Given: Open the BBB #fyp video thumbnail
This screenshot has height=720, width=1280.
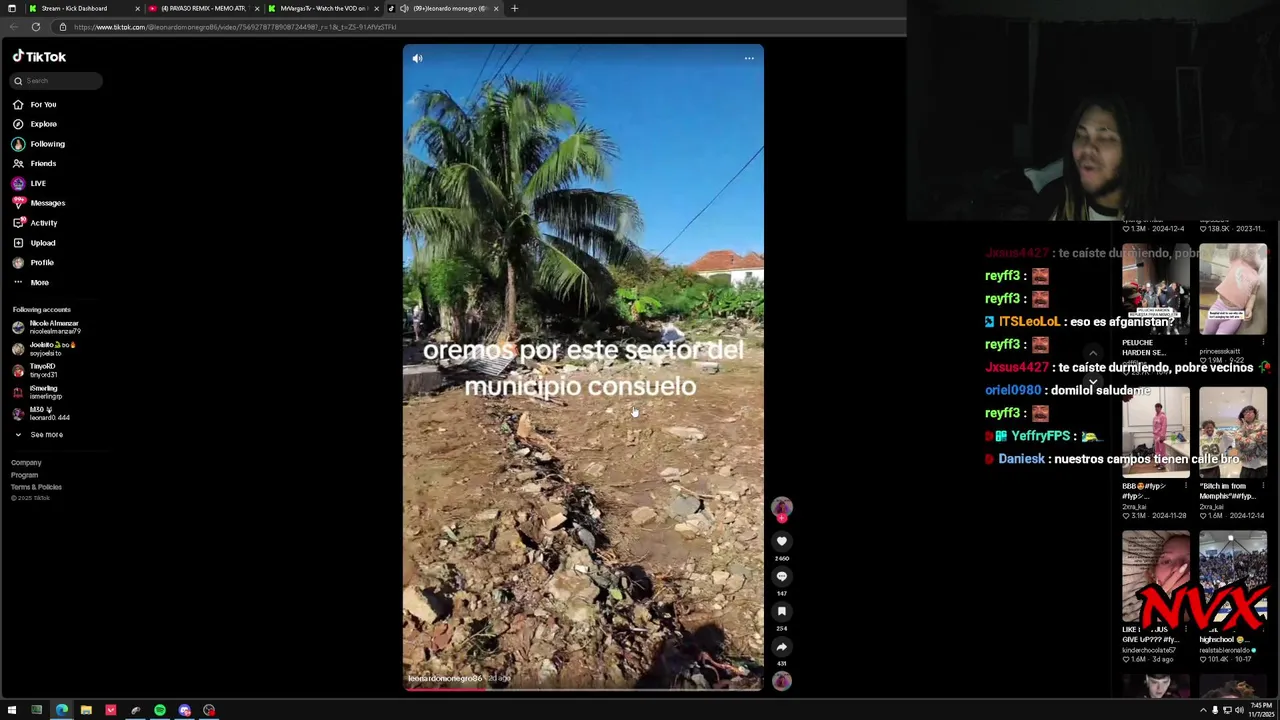Looking at the screenshot, I should (1156, 433).
